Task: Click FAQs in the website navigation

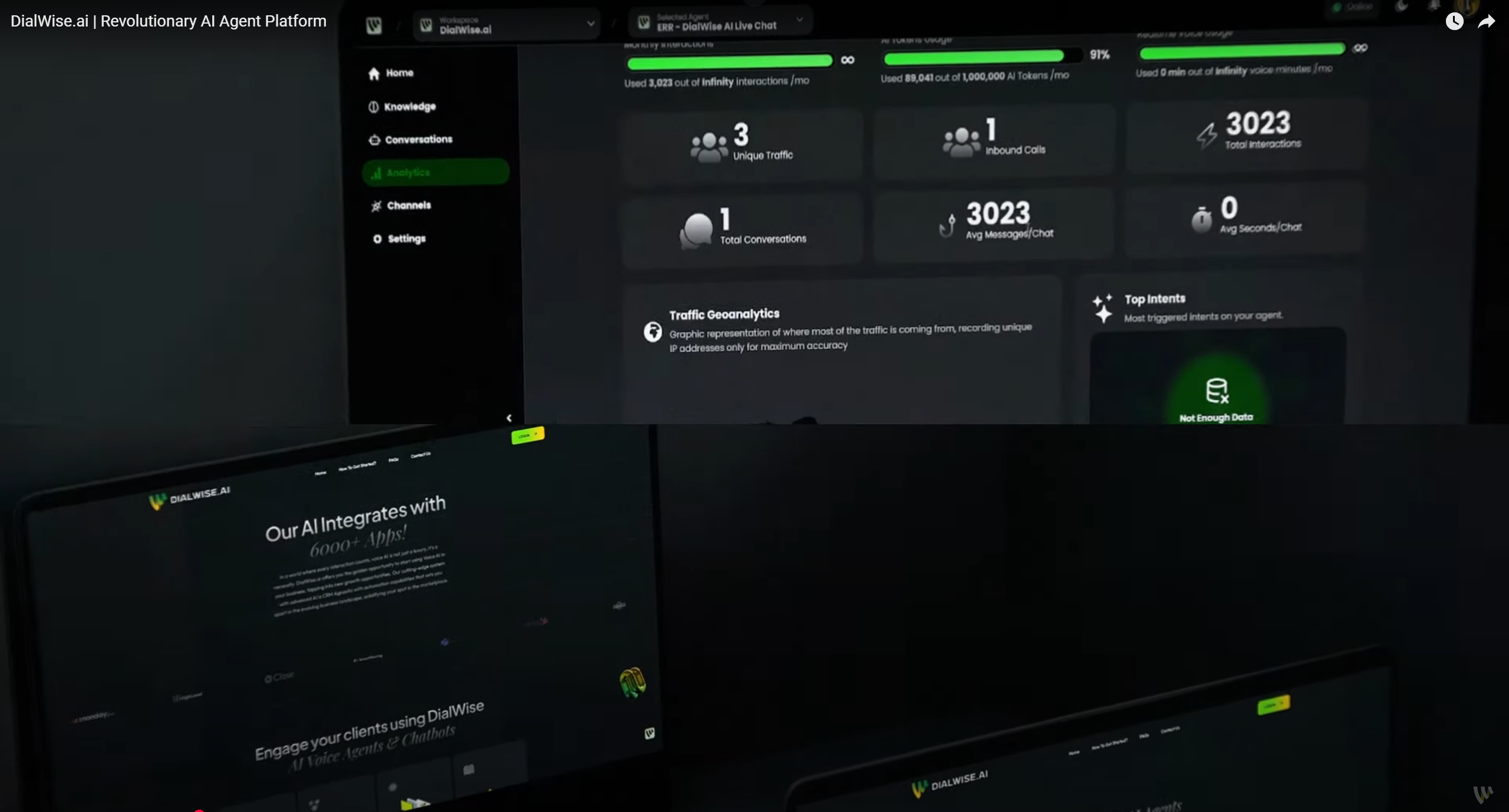Action: [393, 460]
